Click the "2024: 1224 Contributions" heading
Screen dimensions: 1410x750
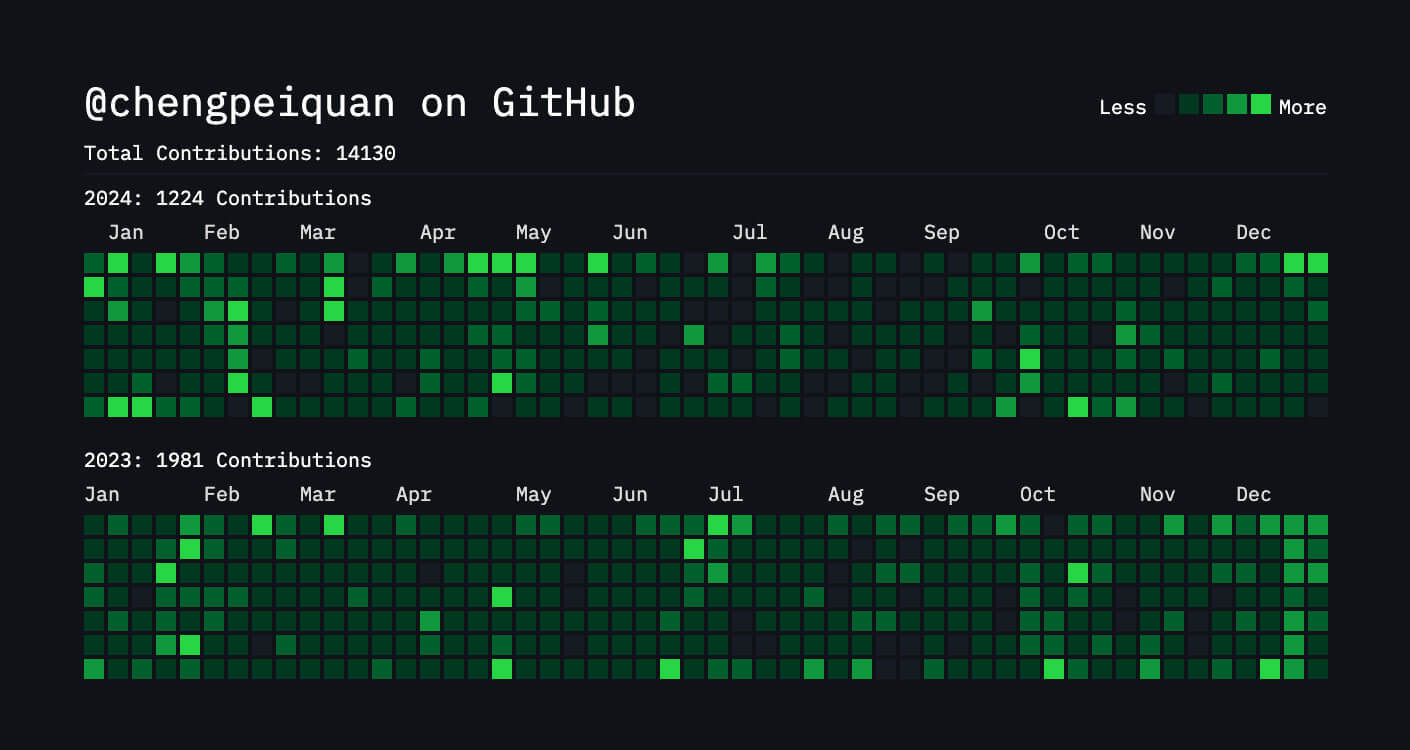(228, 198)
